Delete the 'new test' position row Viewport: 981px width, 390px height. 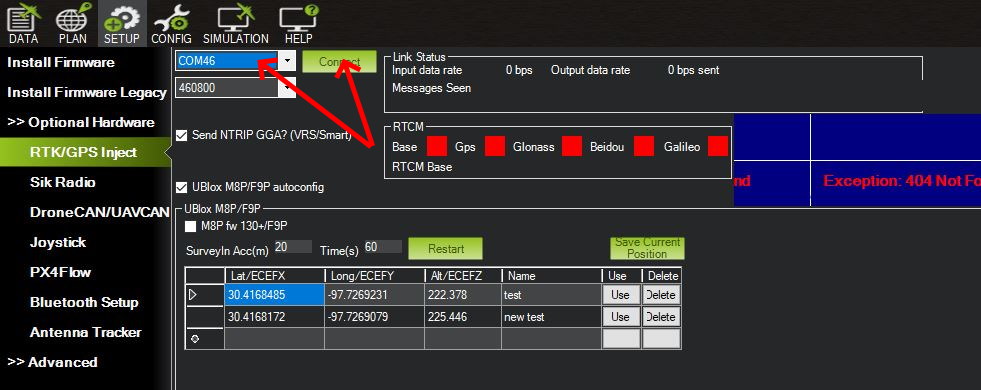click(661, 317)
